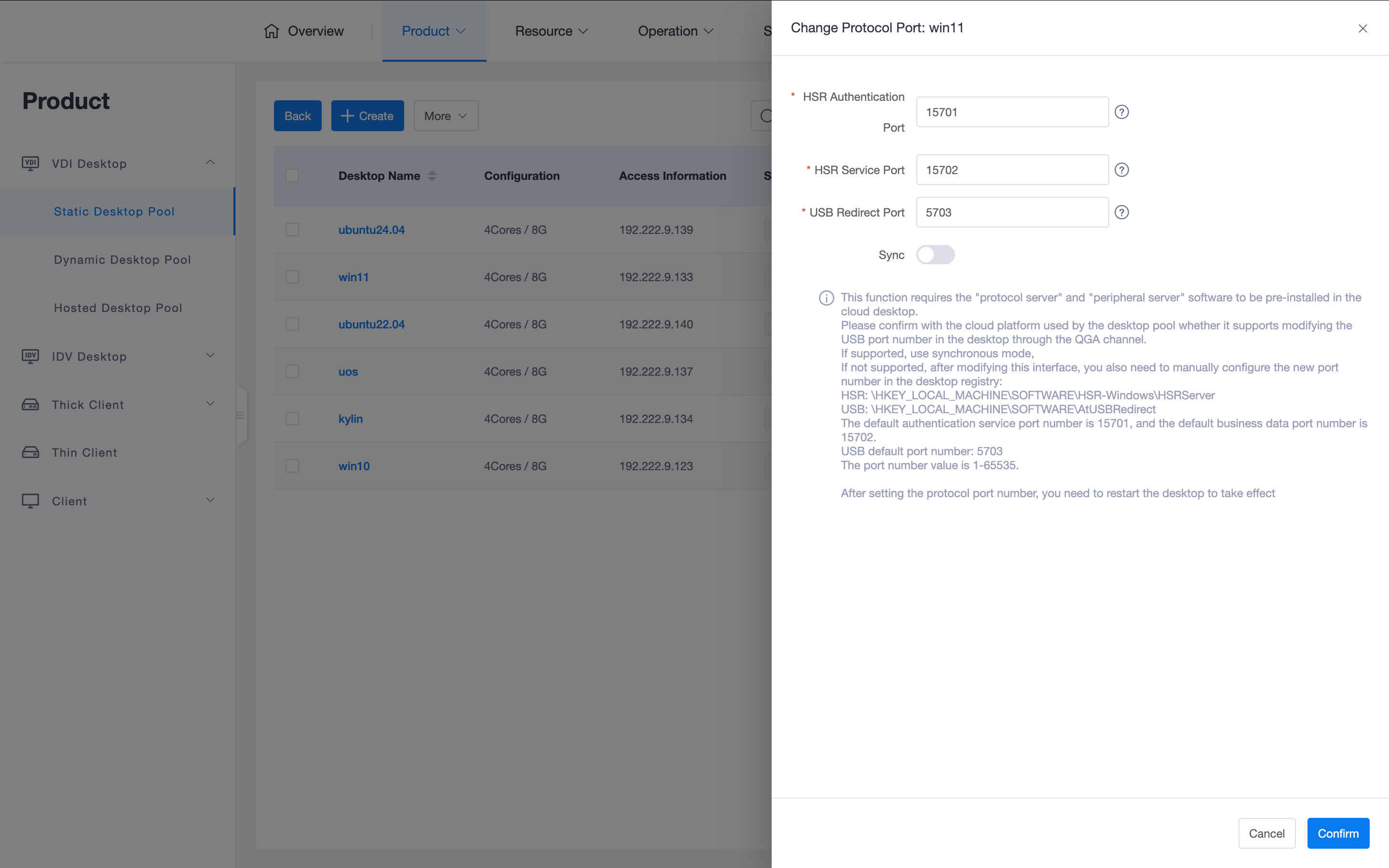Open the More dropdown button
Image resolution: width=1389 pixels, height=868 pixels.
point(446,116)
